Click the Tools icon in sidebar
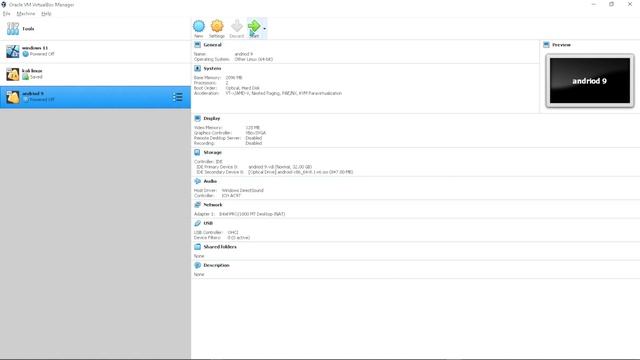The image size is (640, 360). (x=13, y=29)
